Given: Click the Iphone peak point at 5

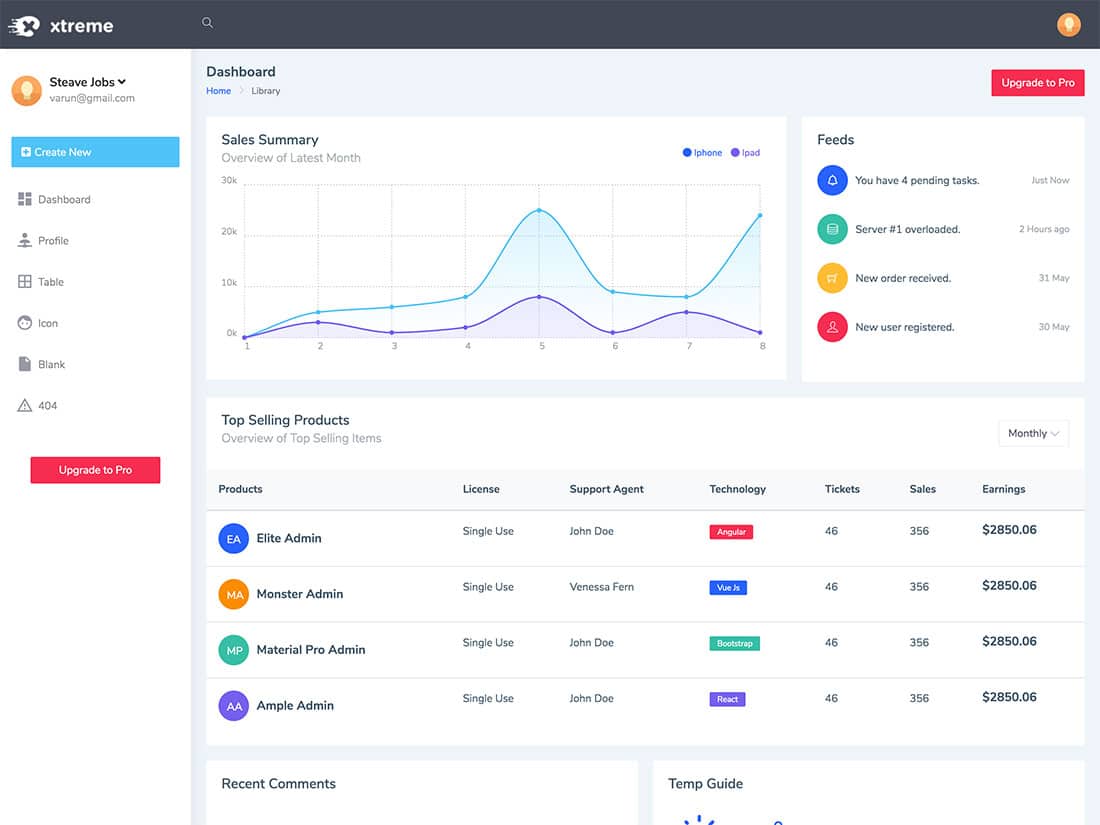Looking at the screenshot, I should 539,210.
